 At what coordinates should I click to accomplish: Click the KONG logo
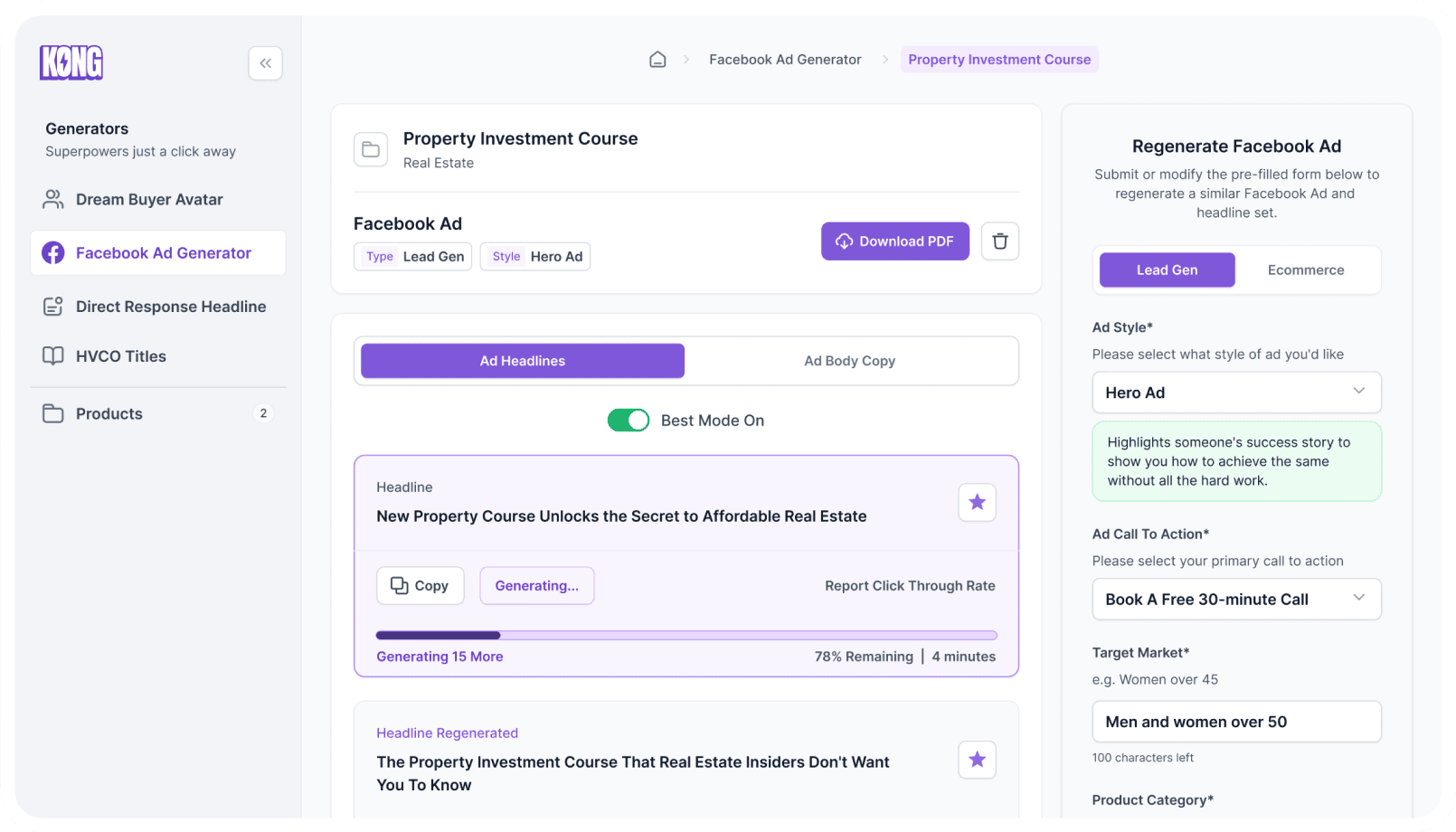coord(71,62)
